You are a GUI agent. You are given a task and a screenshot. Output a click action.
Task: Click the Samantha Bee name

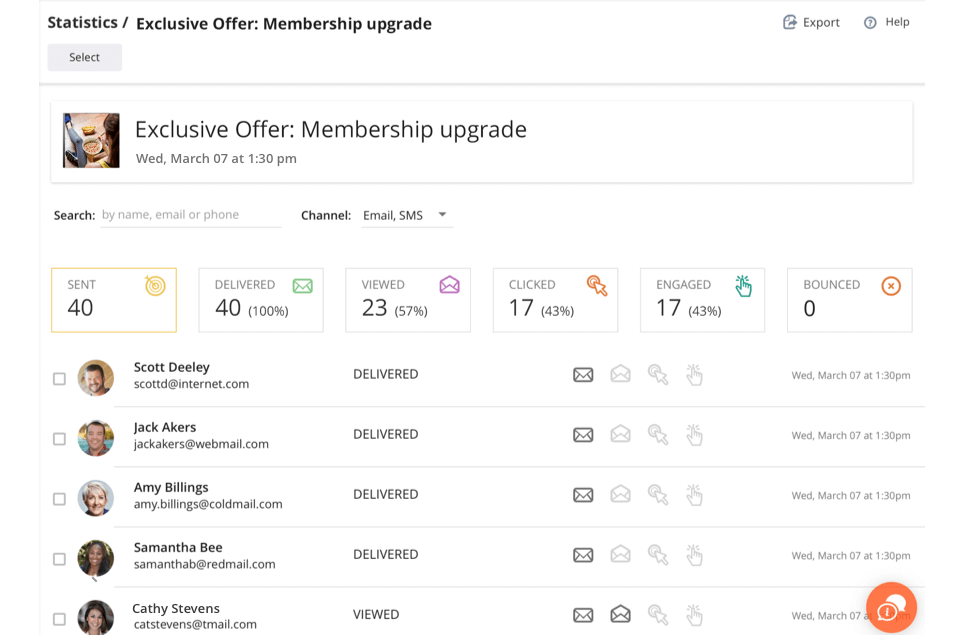pos(178,548)
